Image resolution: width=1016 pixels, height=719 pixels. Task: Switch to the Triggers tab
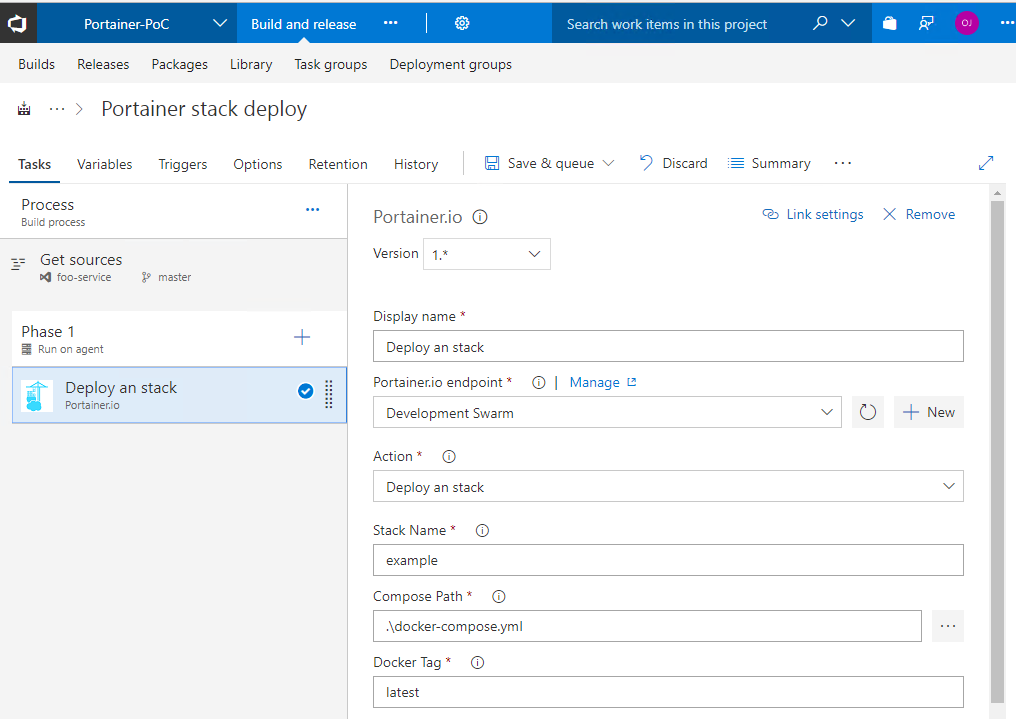pos(183,165)
